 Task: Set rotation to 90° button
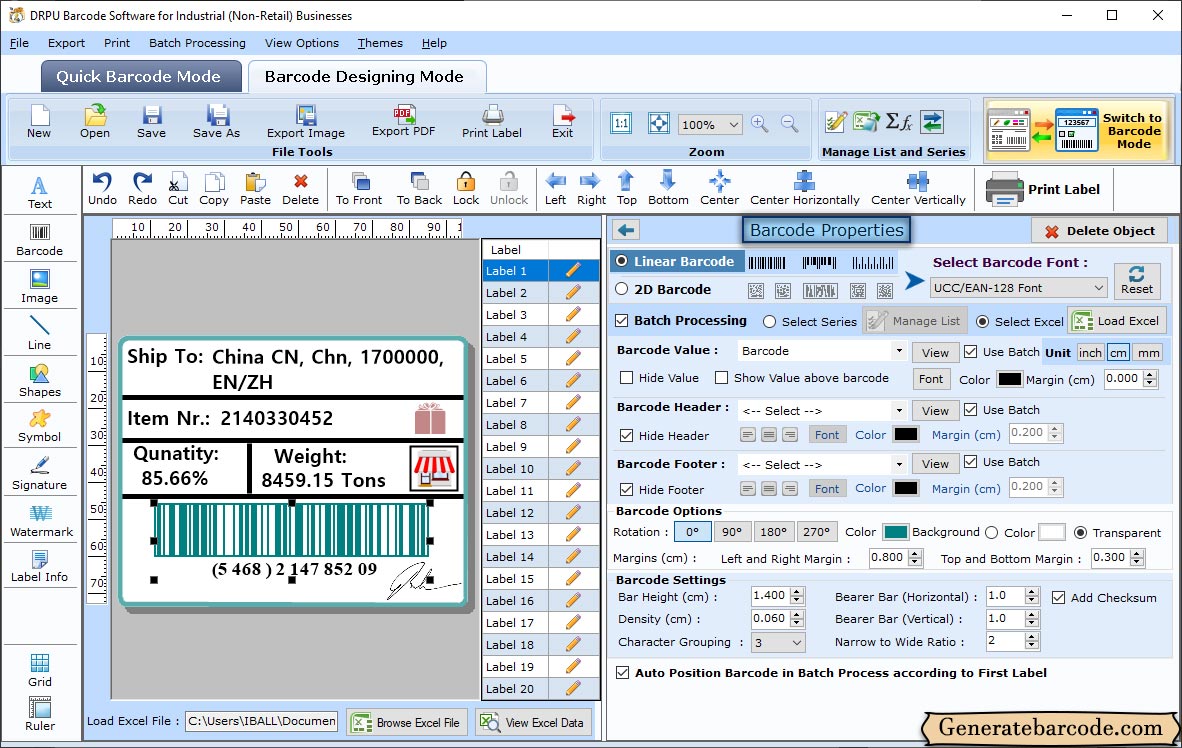point(731,532)
